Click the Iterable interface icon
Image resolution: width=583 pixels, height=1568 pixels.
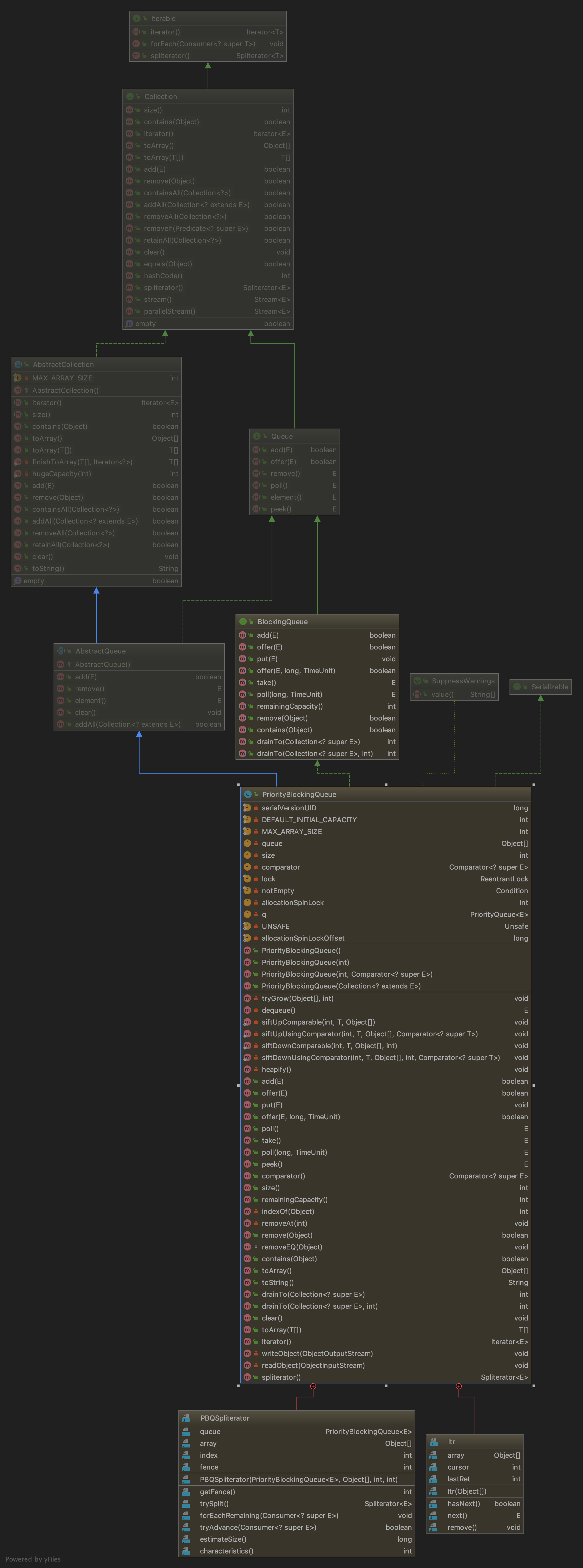[x=136, y=19]
